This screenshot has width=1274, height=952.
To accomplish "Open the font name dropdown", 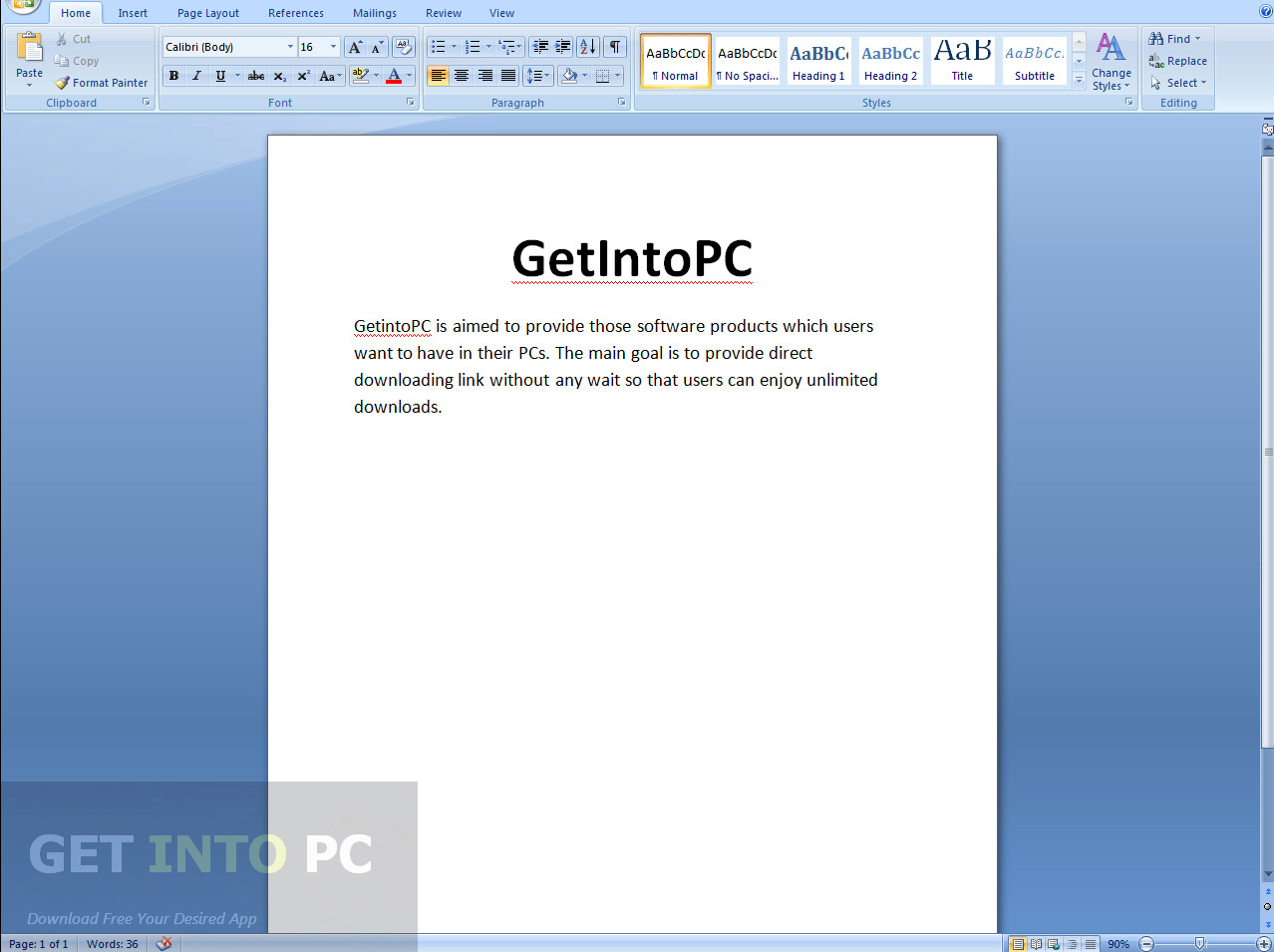I will [290, 47].
